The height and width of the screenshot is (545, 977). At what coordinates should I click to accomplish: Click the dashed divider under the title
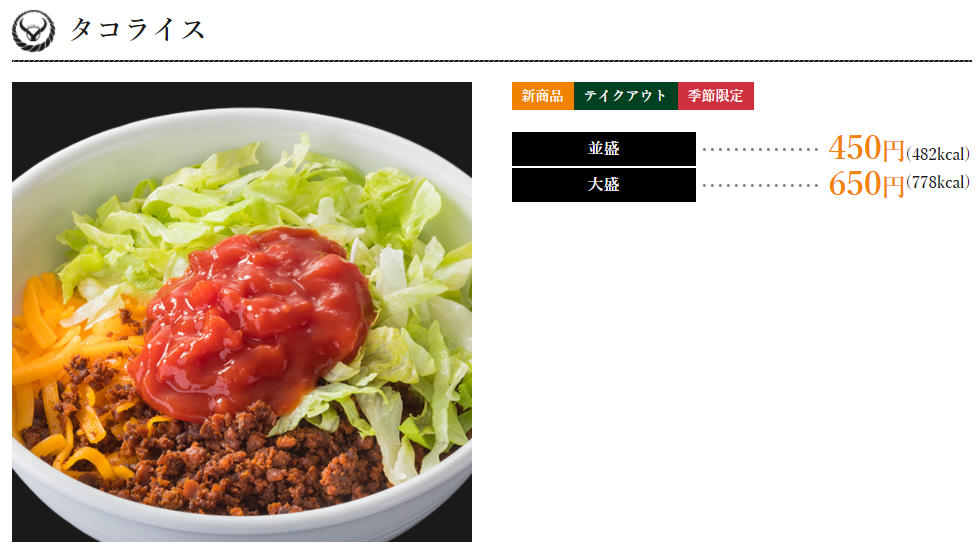[492, 62]
